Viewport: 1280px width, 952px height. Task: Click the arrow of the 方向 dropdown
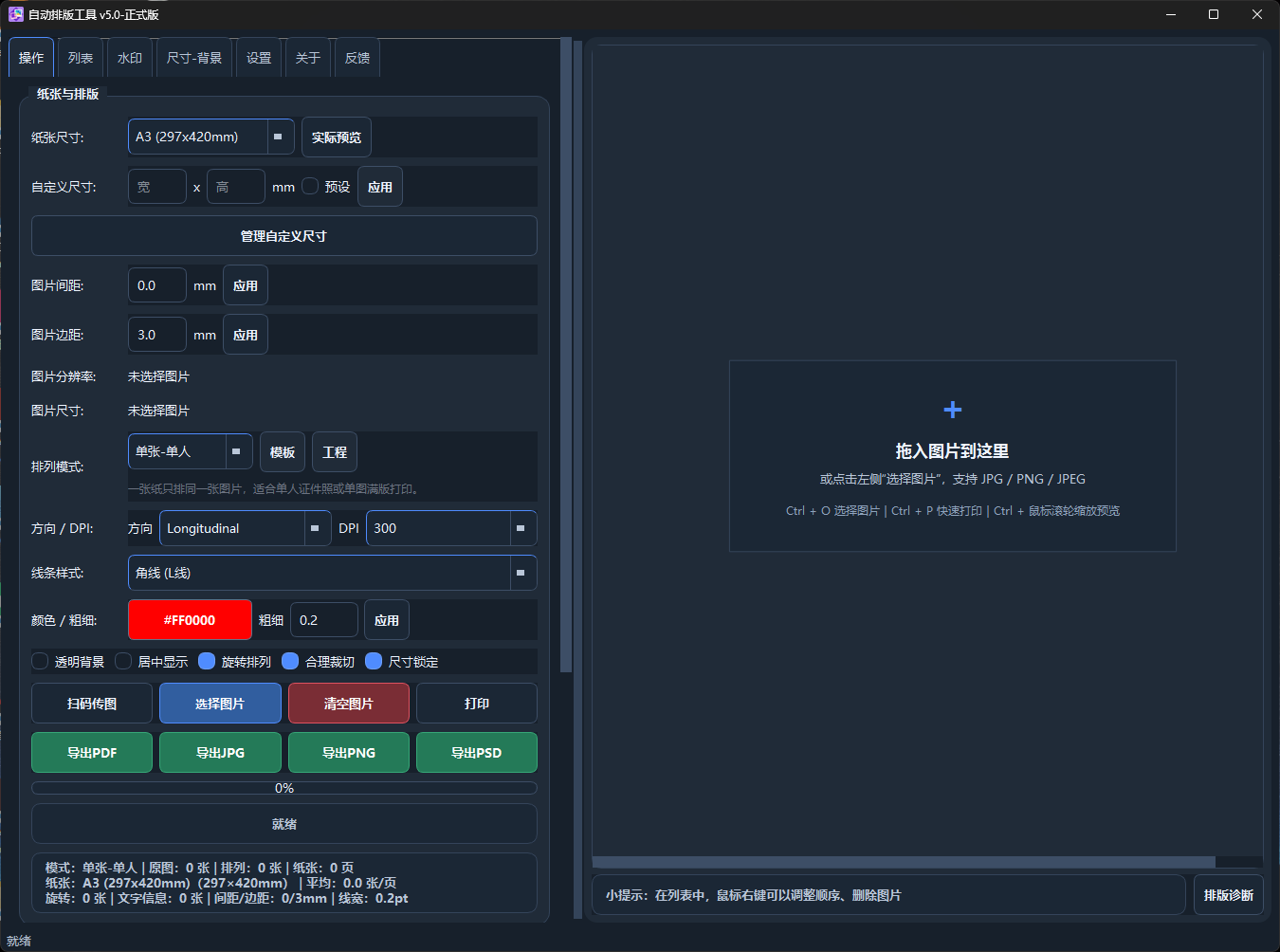[x=316, y=528]
